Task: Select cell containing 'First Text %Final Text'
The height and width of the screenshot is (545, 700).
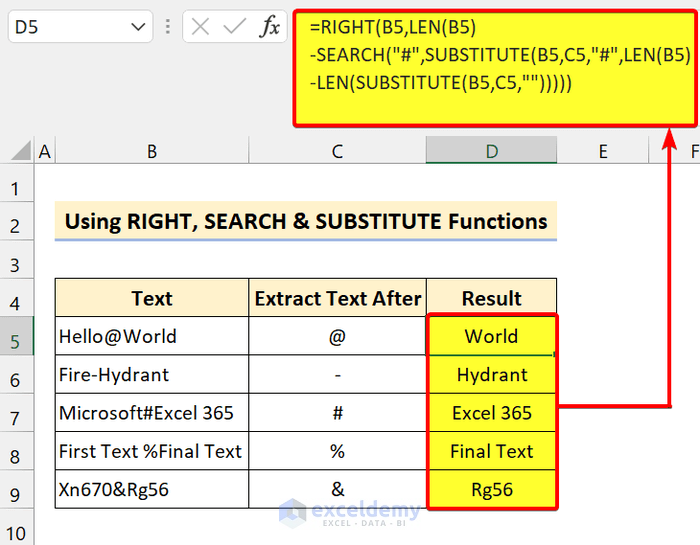Action: [152, 451]
